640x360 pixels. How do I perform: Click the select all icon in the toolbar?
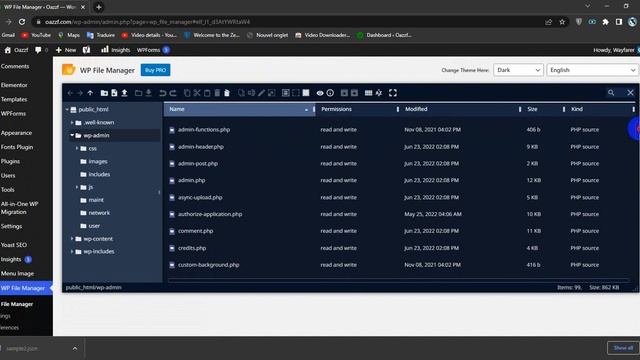[x=286, y=93]
